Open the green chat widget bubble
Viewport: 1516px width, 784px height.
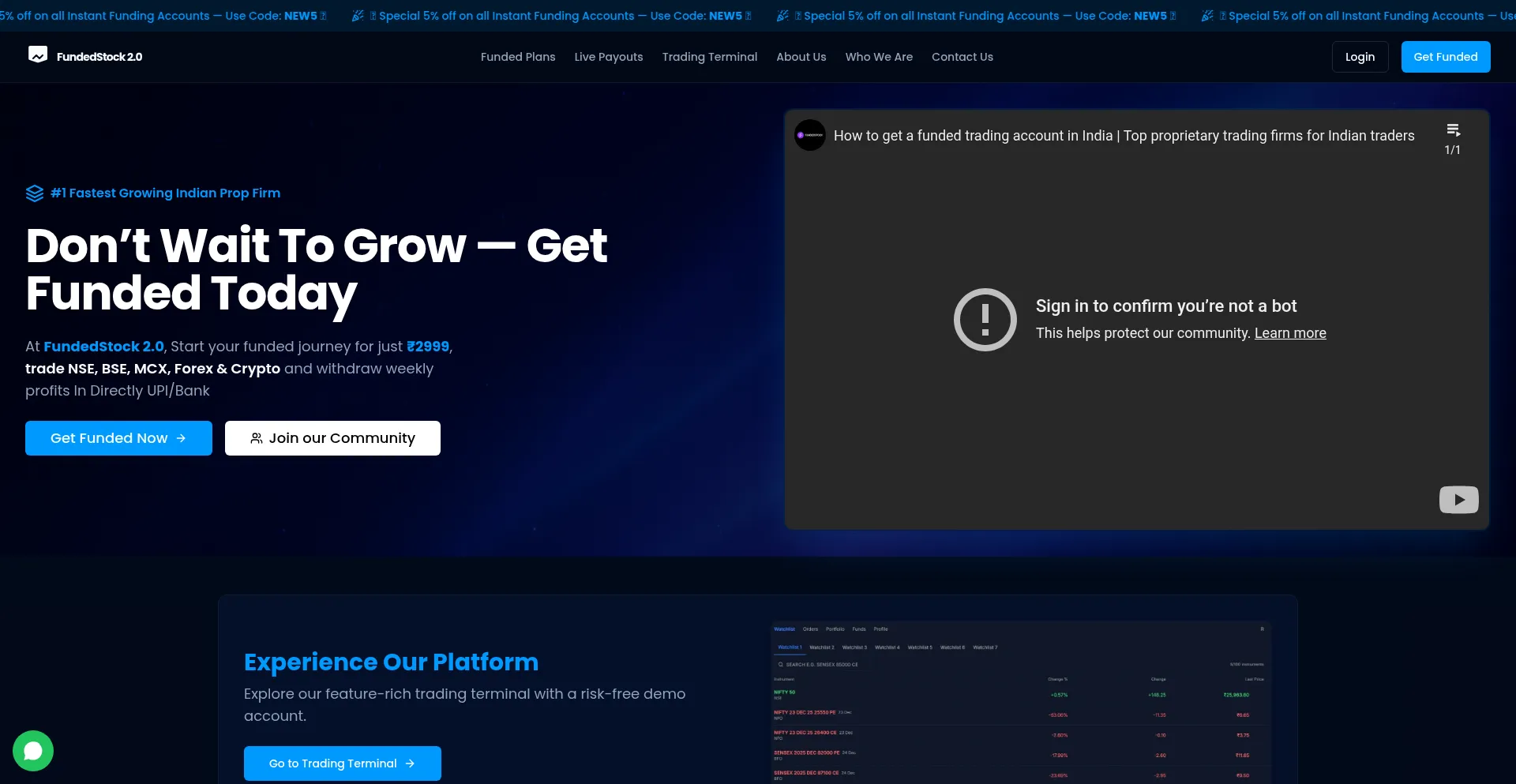33,751
